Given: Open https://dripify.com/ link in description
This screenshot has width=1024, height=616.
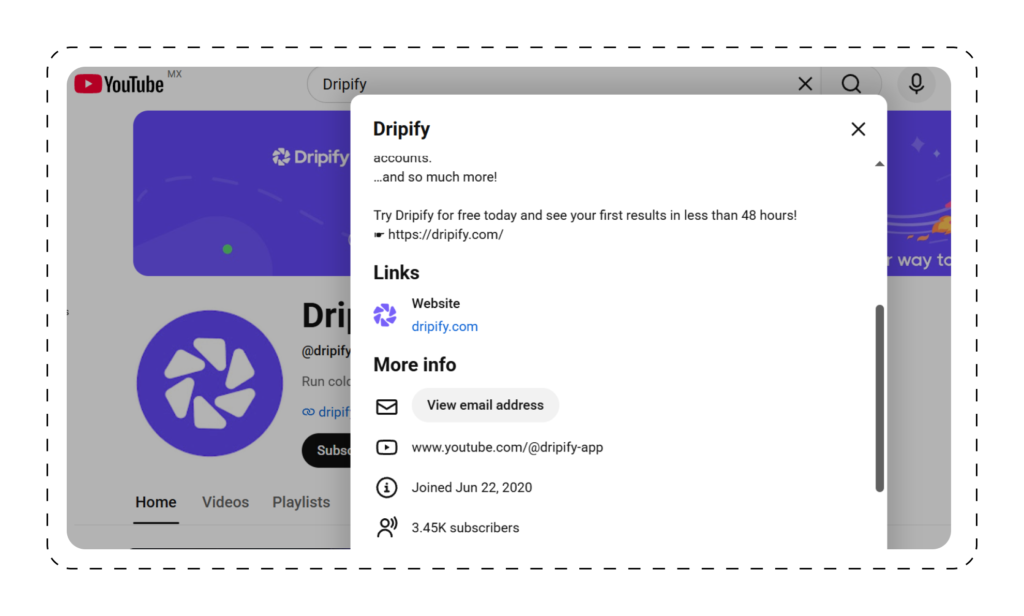Looking at the screenshot, I should (445, 235).
